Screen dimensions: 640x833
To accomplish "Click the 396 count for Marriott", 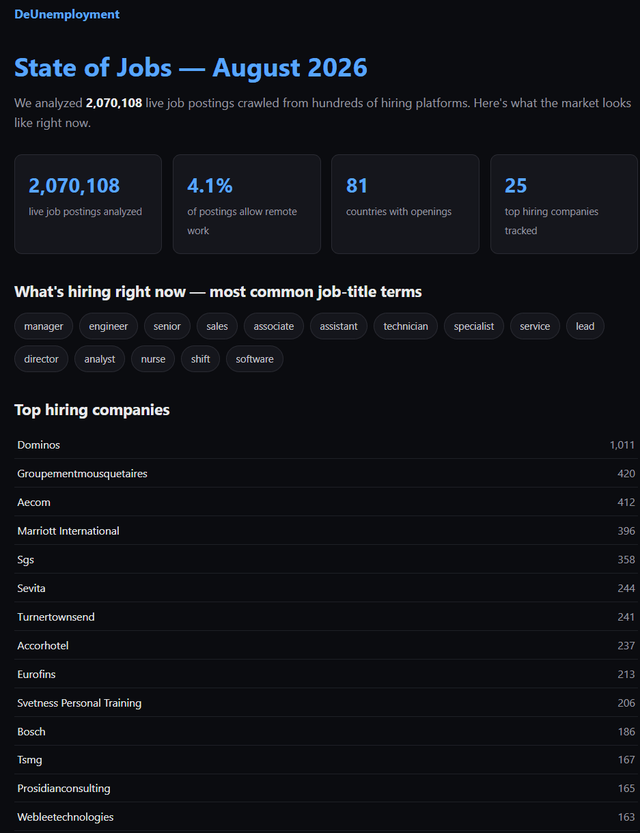I will (626, 531).
